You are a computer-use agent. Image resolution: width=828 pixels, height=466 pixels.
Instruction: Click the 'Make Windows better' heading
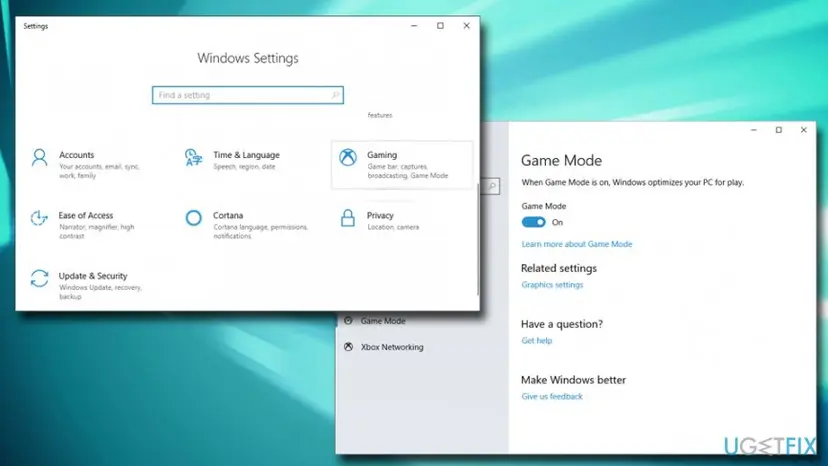coord(573,380)
